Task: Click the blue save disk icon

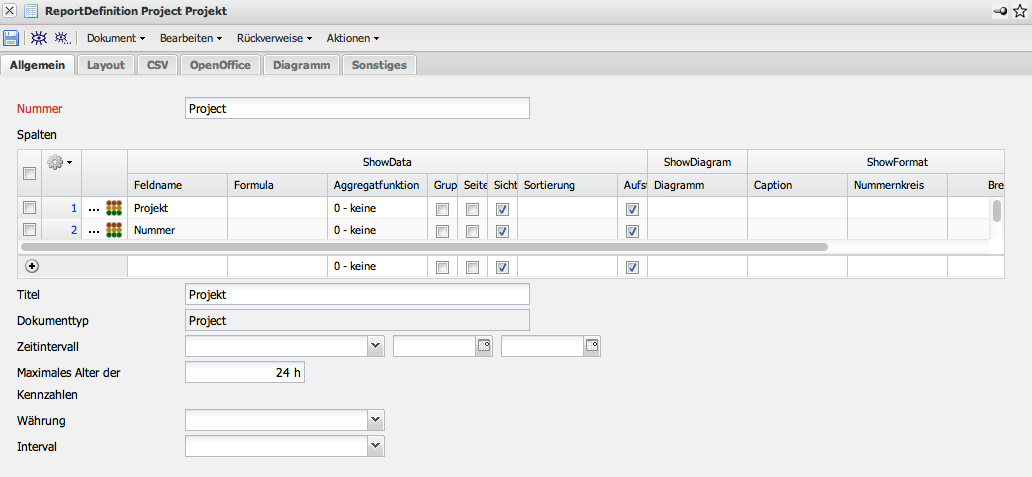Action: [x=11, y=38]
